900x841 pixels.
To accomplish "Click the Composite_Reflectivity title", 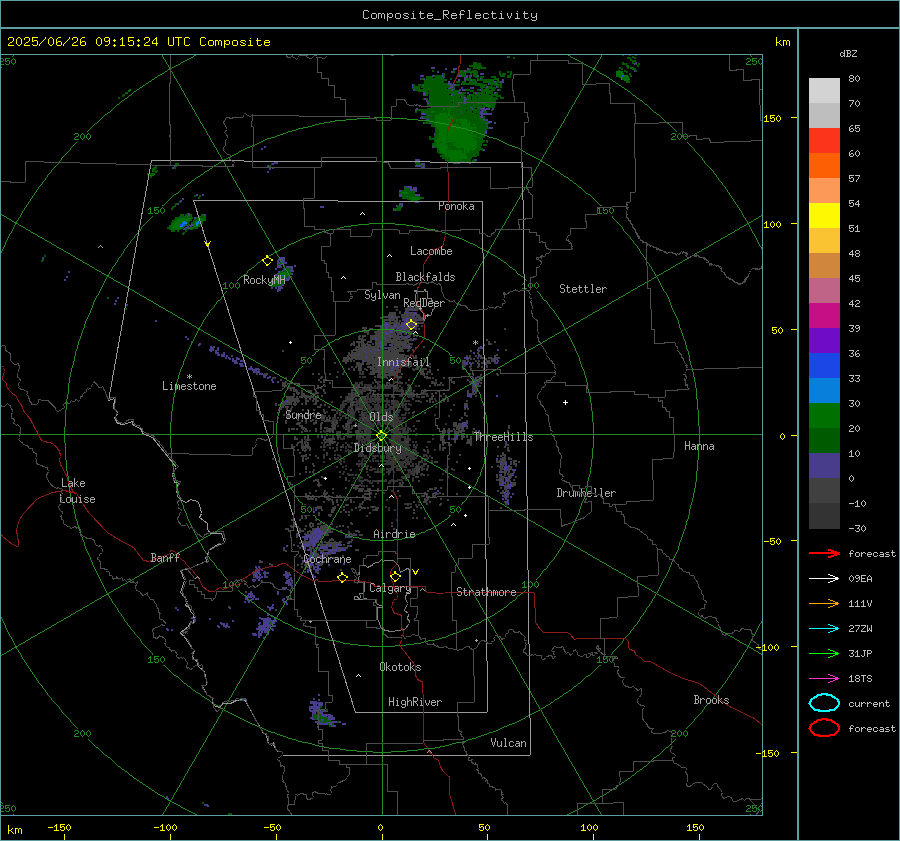I will [450, 15].
